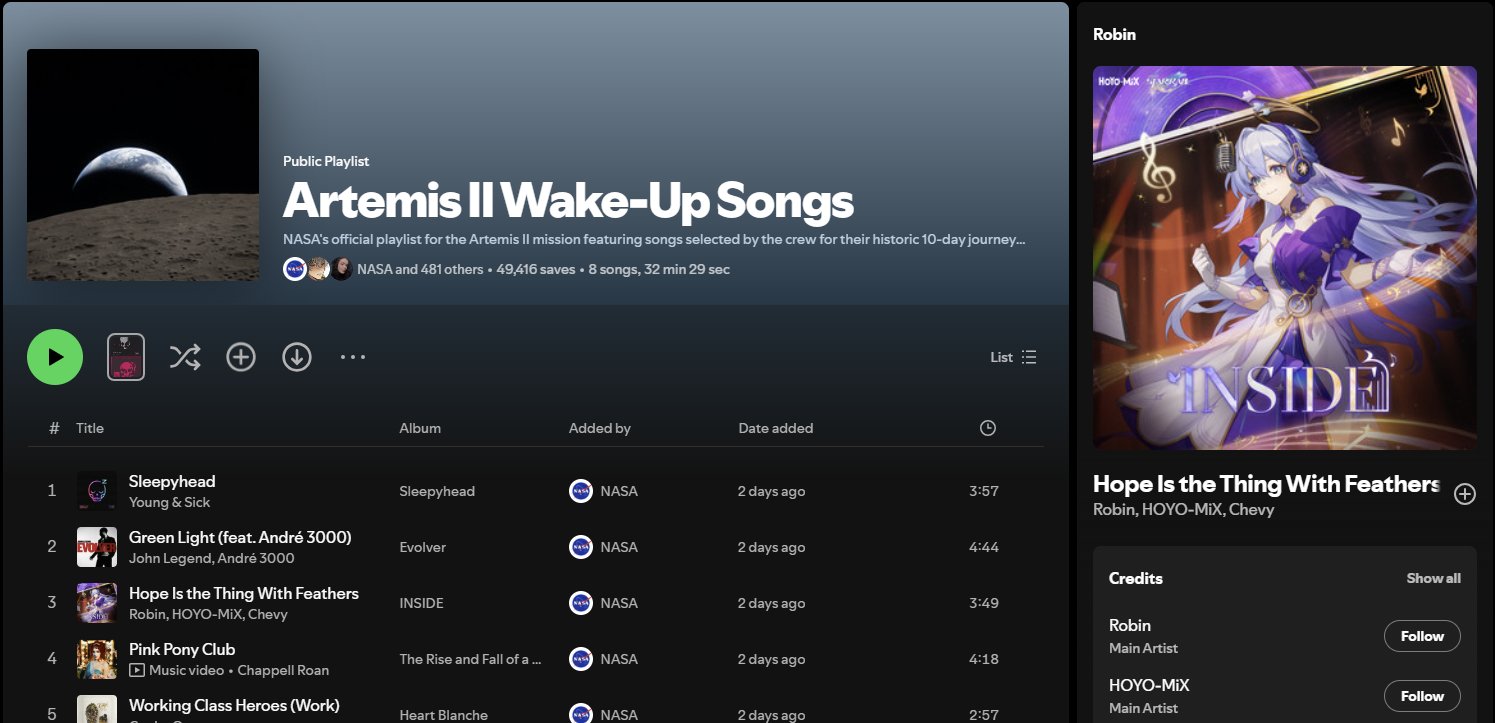Click the Music video icon under Pink Pony Club
1495x723 pixels.
coord(137,670)
